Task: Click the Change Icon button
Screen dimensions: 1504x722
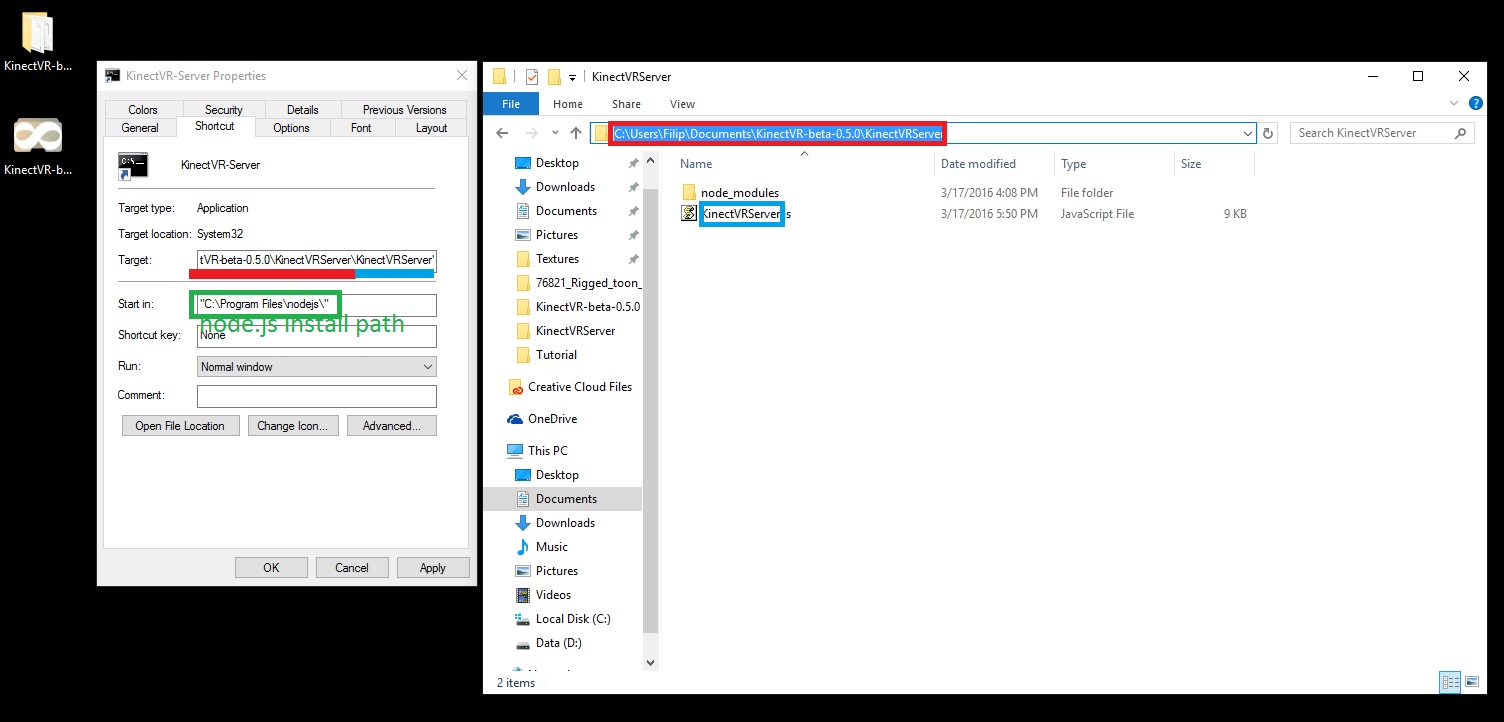Action: (292, 426)
